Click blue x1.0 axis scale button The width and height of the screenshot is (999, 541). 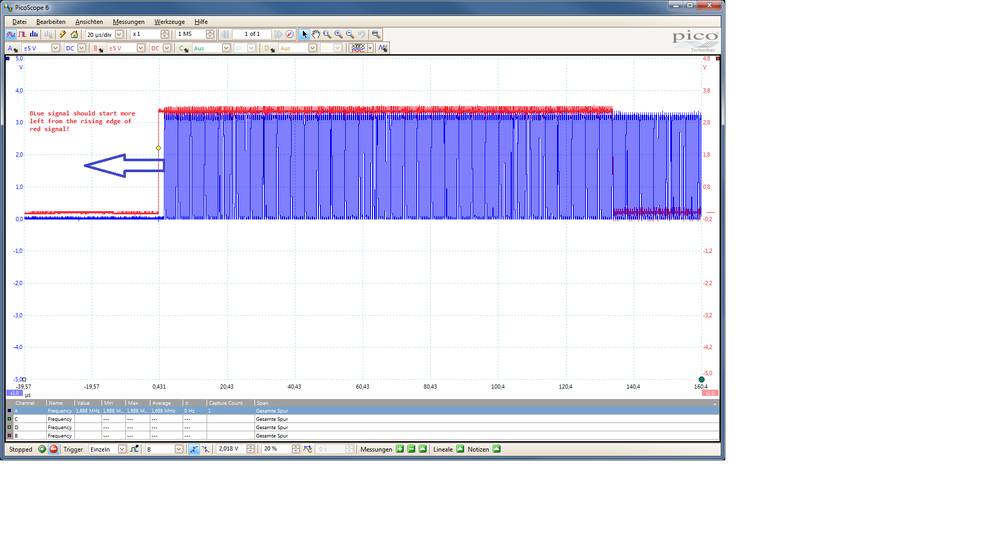click(15, 393)
